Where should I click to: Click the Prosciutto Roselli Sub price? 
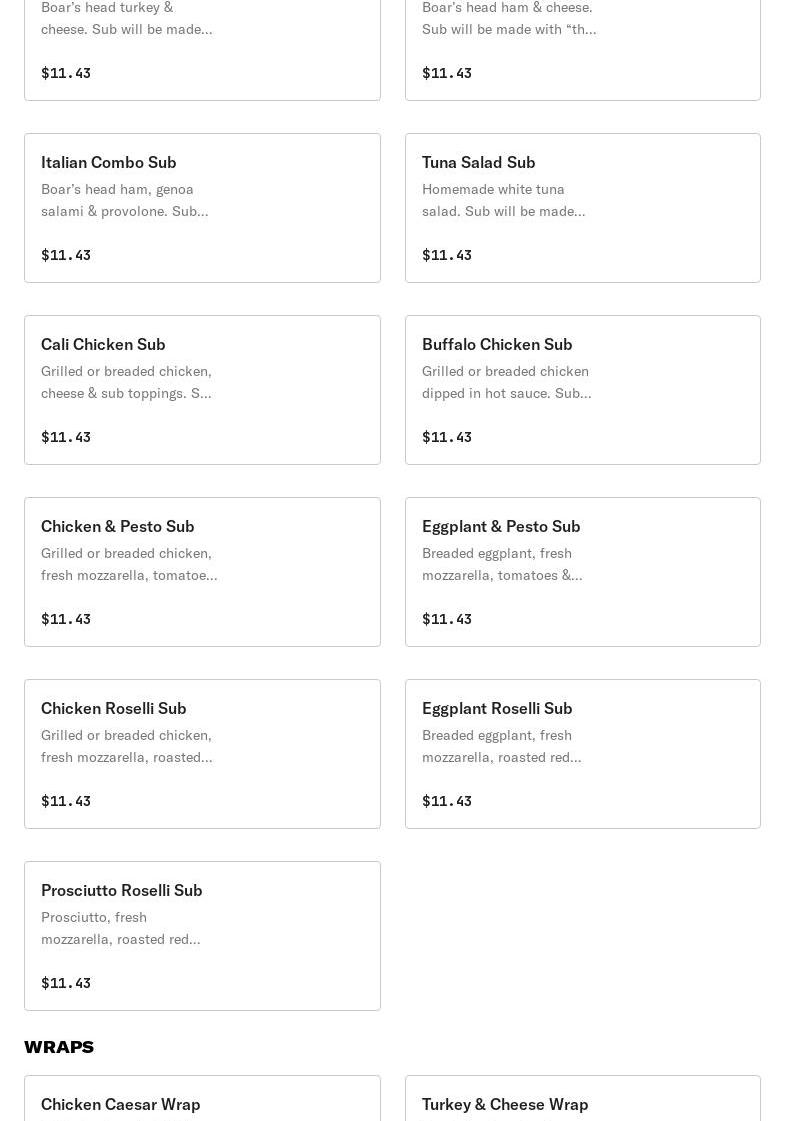pyautogui.click(x=66, y=983)
